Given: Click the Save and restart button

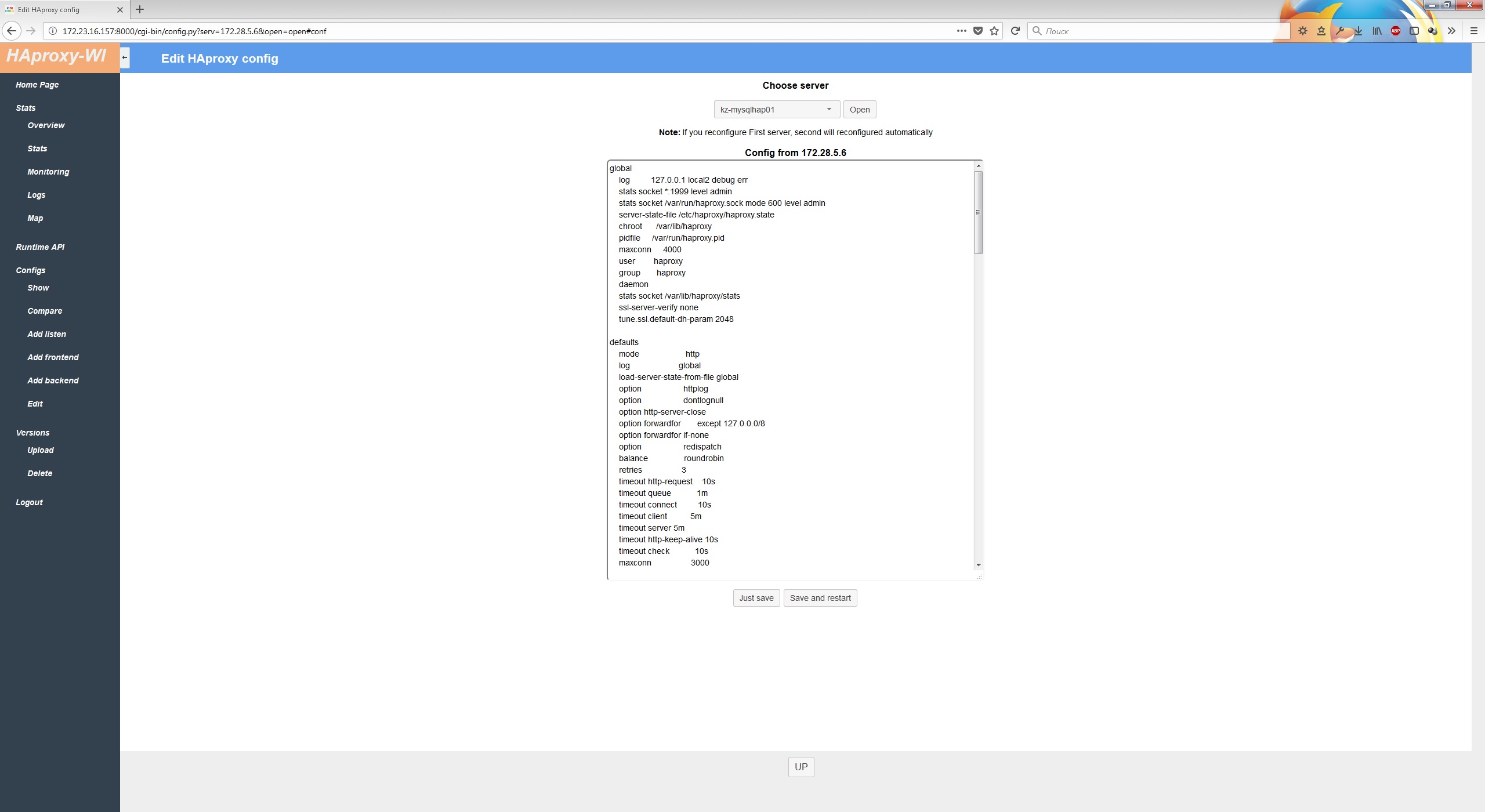Looking at the screenshot, I should (x=820, y=598).
